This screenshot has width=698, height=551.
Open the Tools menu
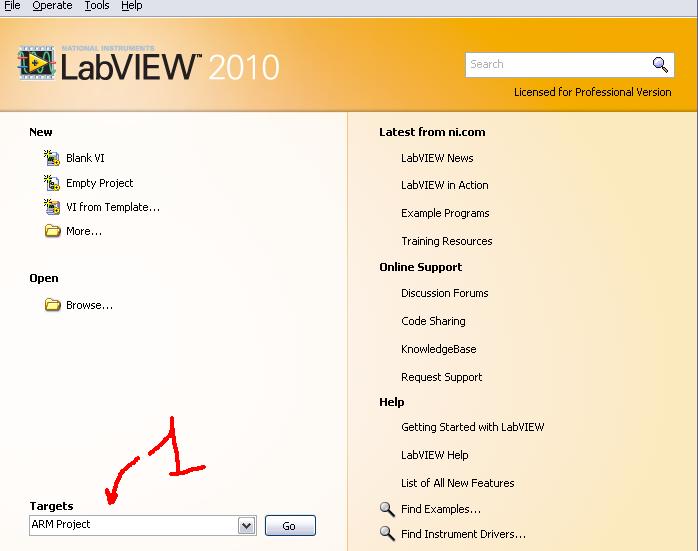coord(97,6)
